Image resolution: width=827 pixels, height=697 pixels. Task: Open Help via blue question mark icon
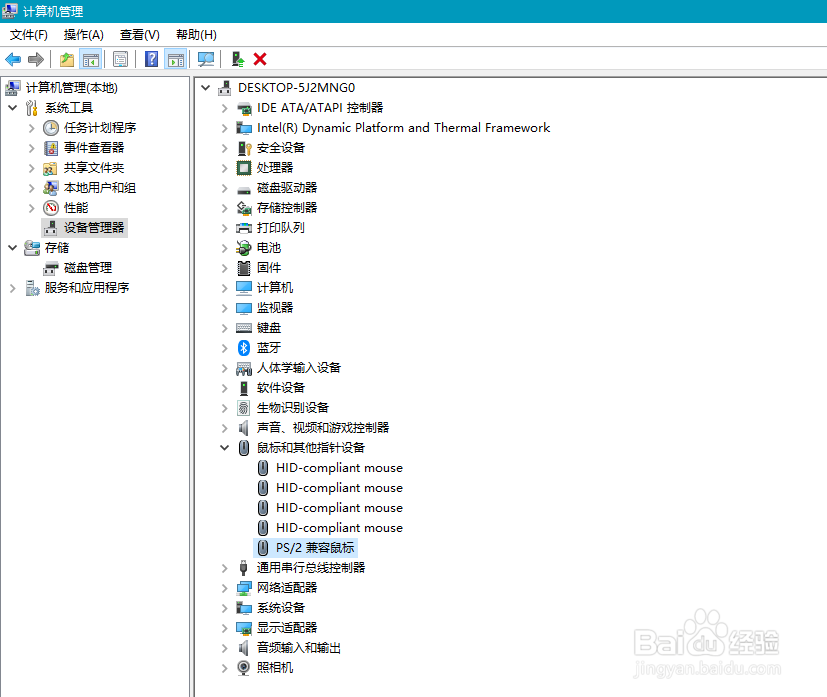[151, 59]
